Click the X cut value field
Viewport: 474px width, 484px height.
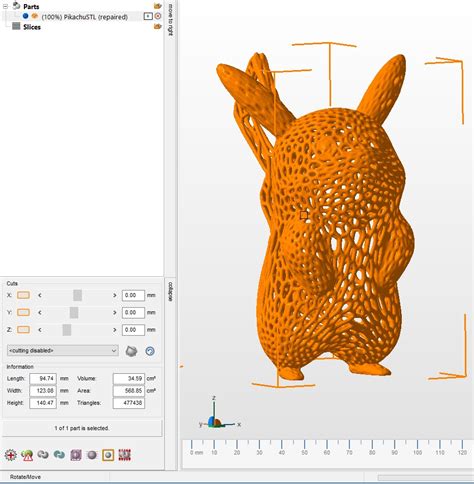click(133, 295)
